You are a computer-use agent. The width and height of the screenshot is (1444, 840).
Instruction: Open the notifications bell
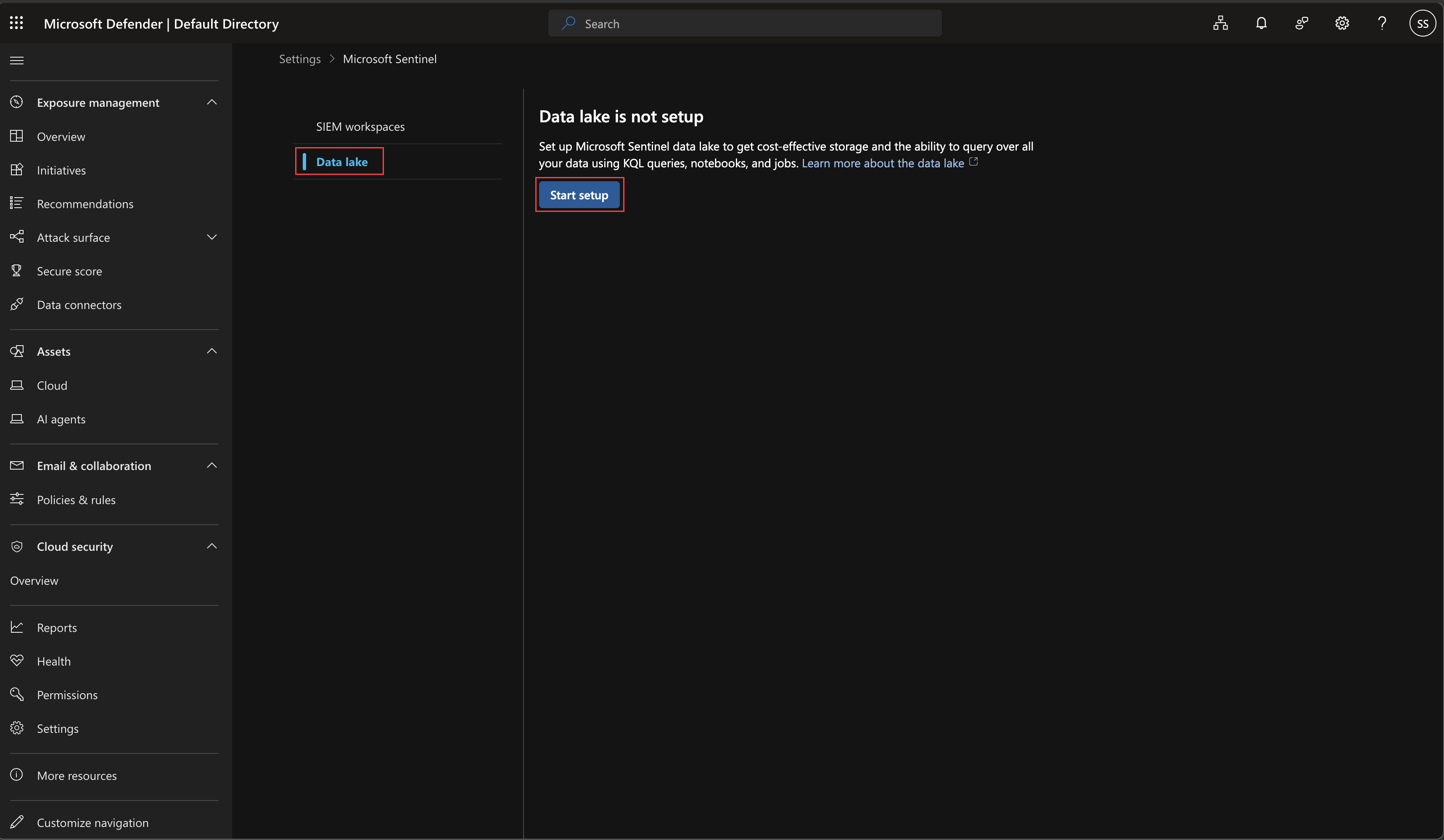[1261, 23]
